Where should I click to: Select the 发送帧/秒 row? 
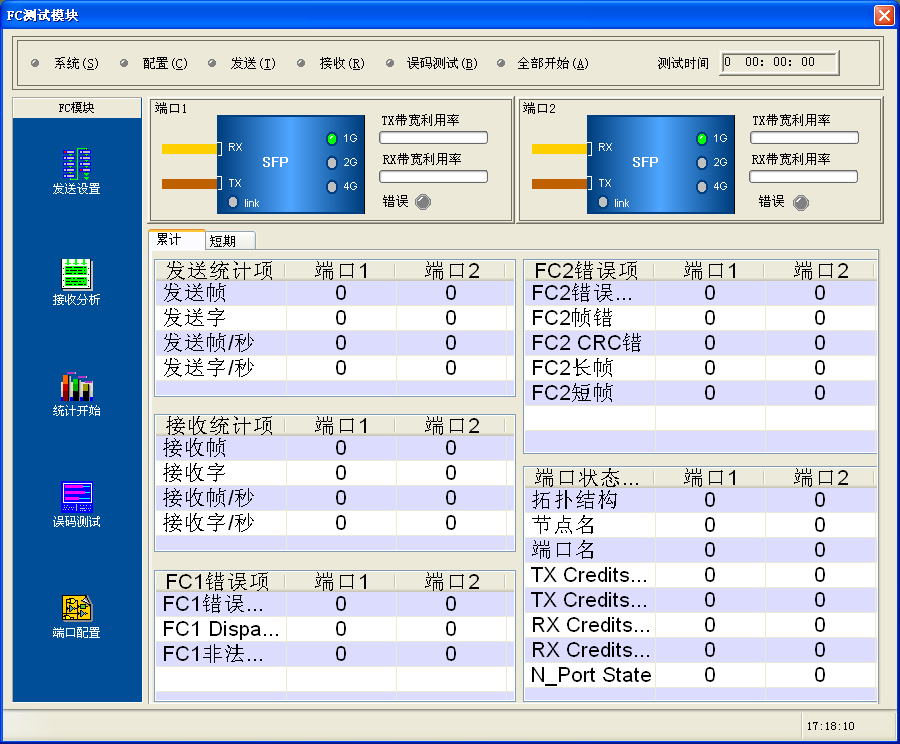point(335,343)
